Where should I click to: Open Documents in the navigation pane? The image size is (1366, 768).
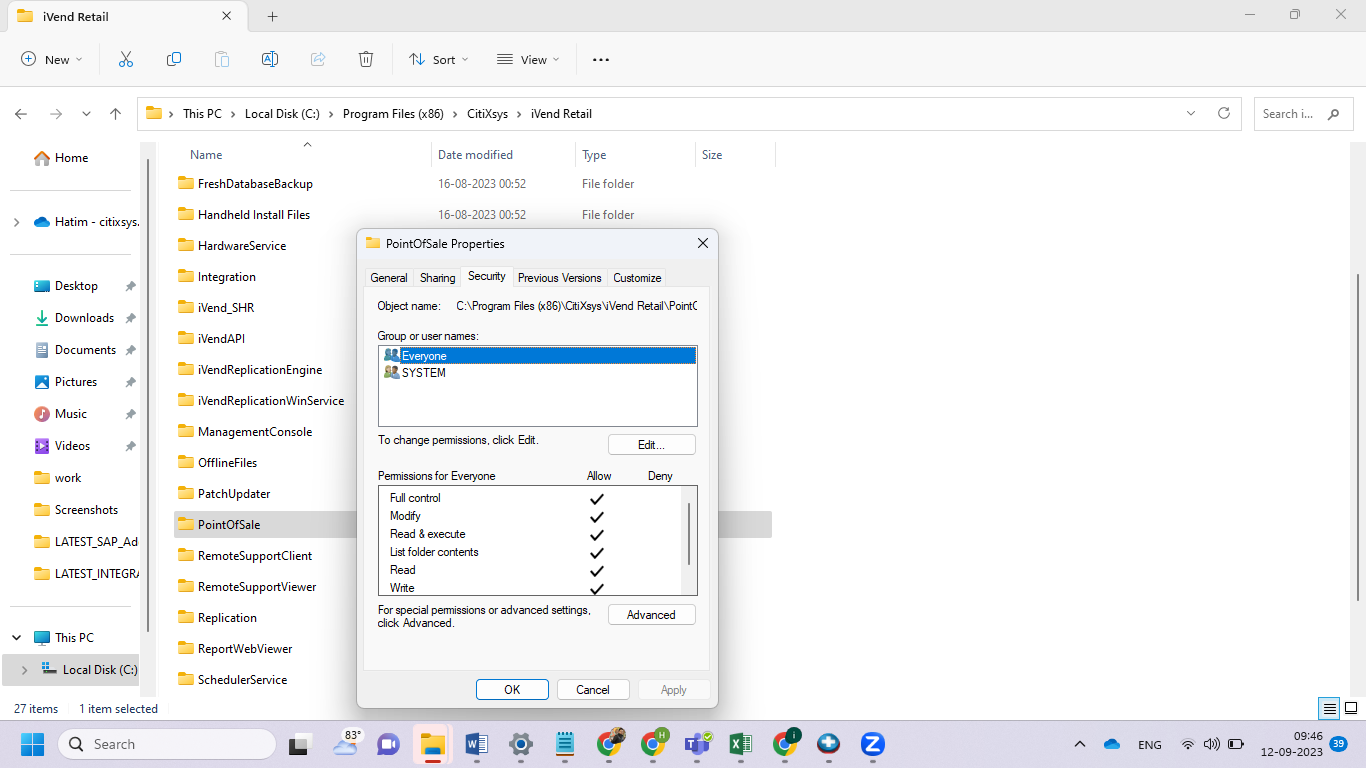pos(85,350)
